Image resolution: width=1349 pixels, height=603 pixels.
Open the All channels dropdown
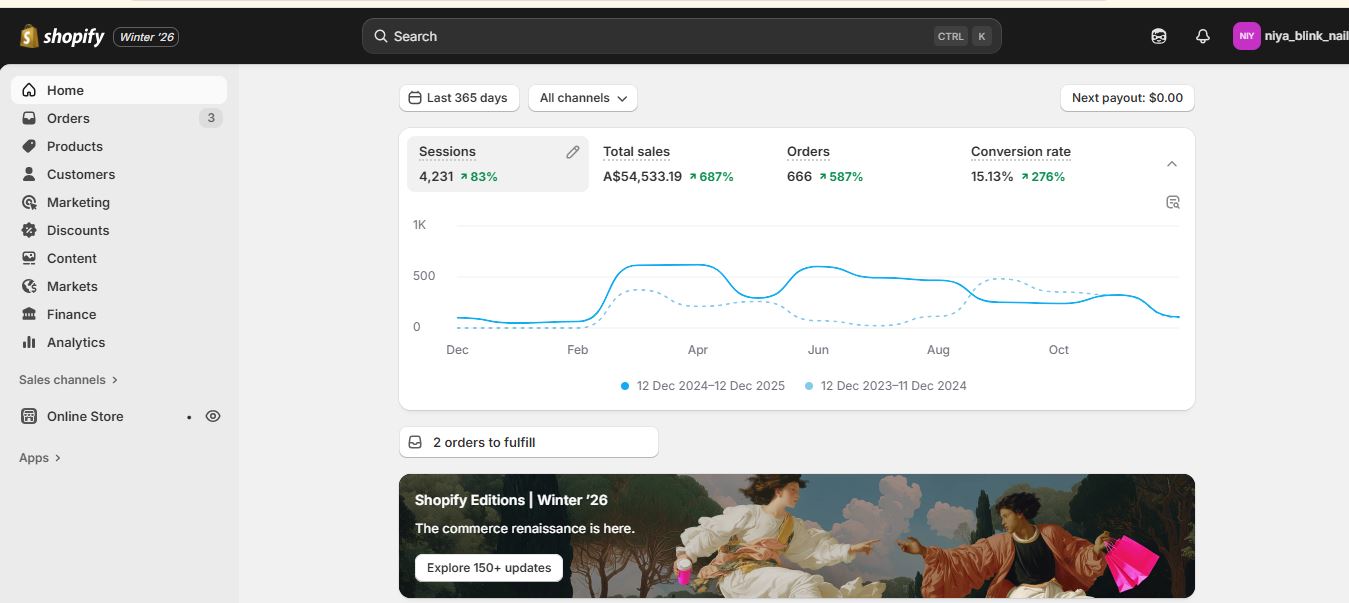(x=583, y=98)
